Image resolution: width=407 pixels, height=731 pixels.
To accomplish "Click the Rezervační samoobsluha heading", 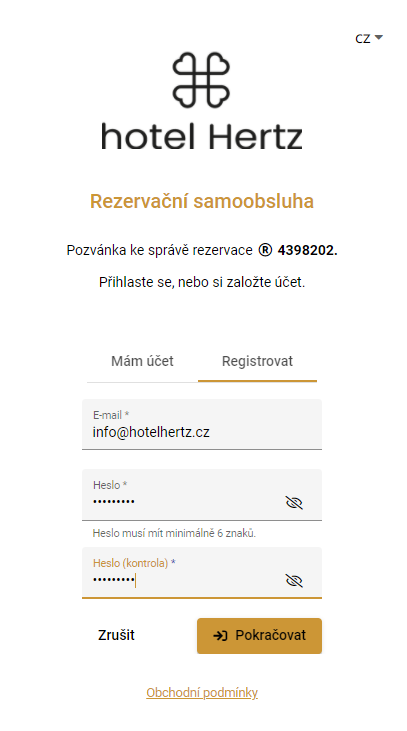I will coord(202,201).
